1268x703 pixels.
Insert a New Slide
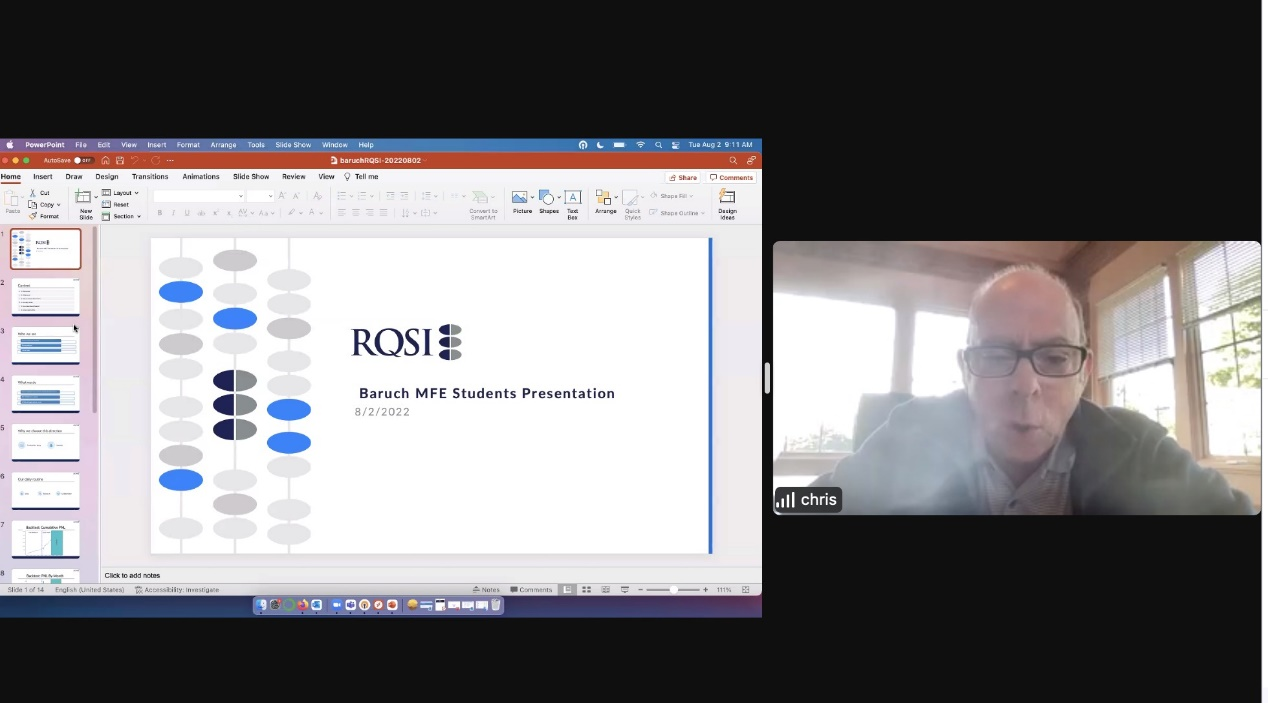tap(85, 203)
